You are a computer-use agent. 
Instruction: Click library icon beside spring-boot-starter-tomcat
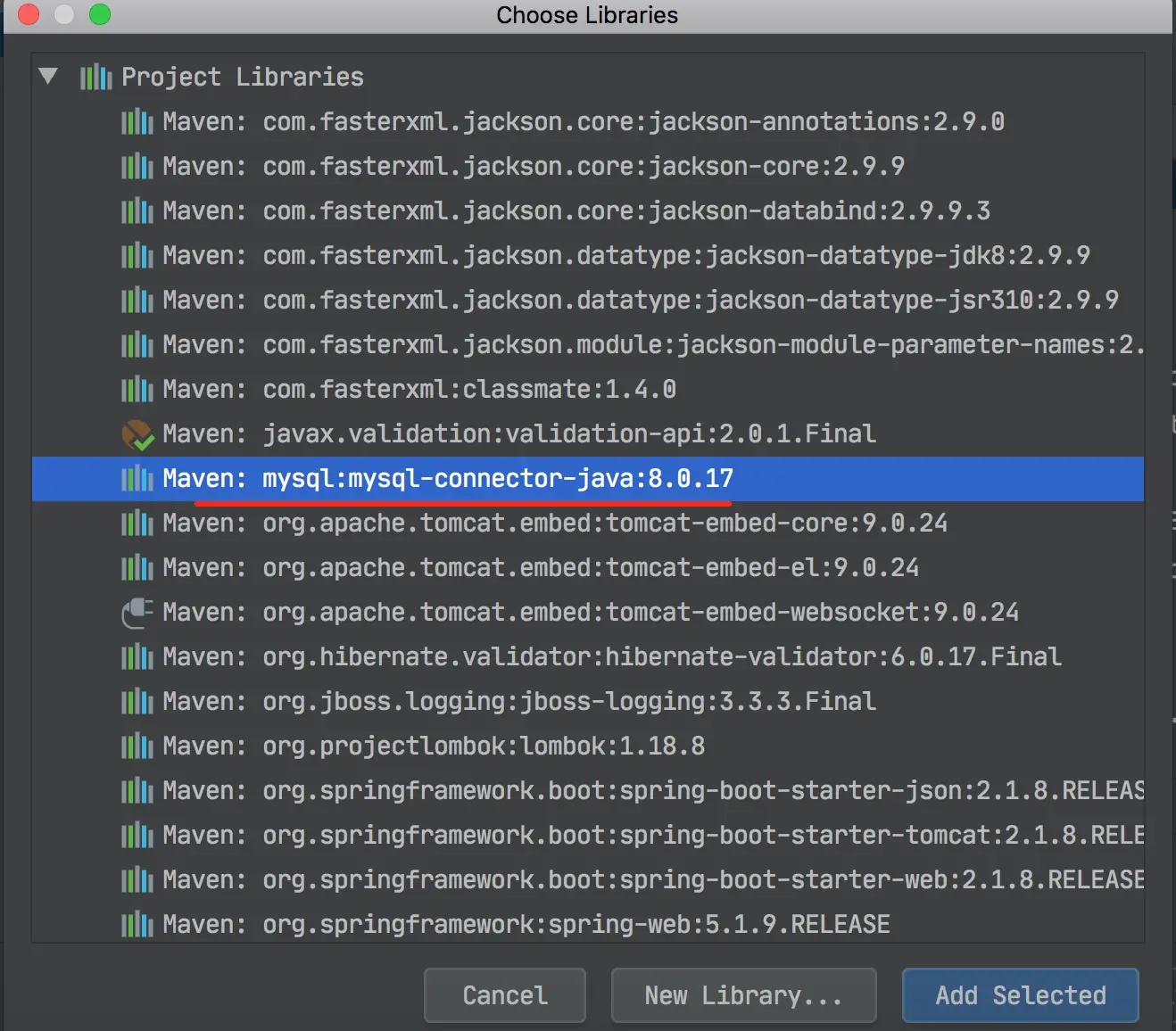point(137,835)
